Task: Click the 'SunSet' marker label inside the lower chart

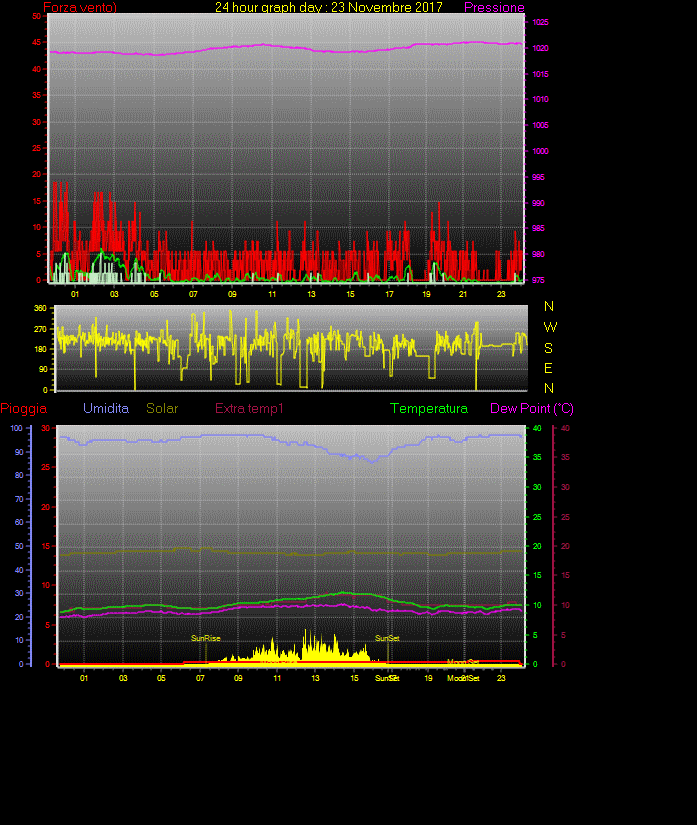Action: click(x=387, y=638)
